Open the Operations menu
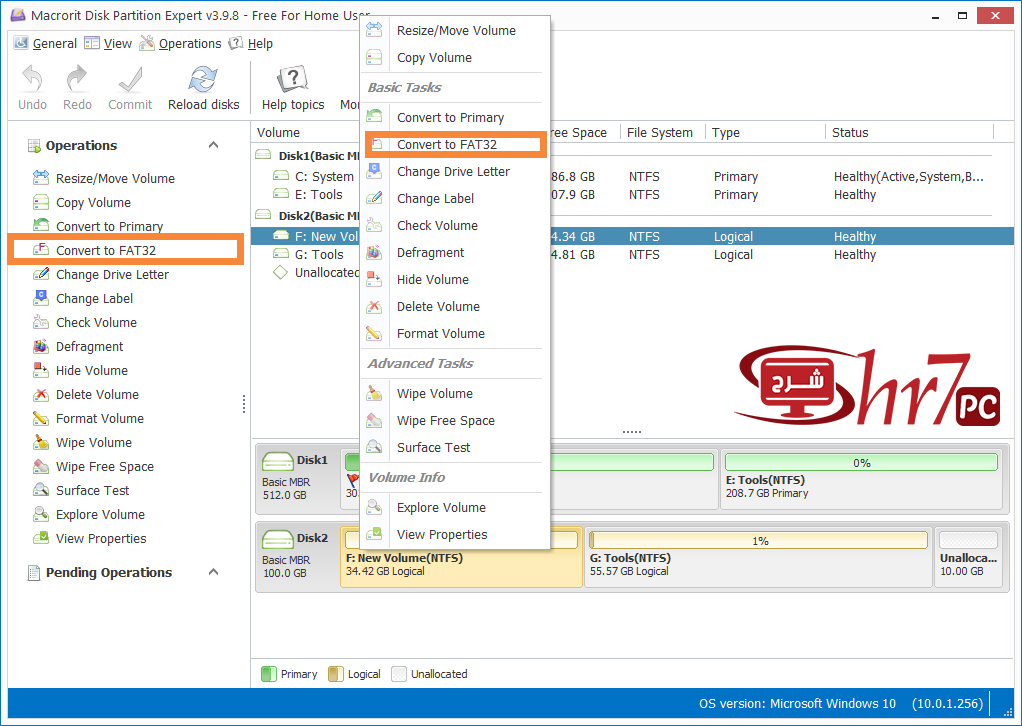The image size is (1022, 726). (x=181, y=43)
